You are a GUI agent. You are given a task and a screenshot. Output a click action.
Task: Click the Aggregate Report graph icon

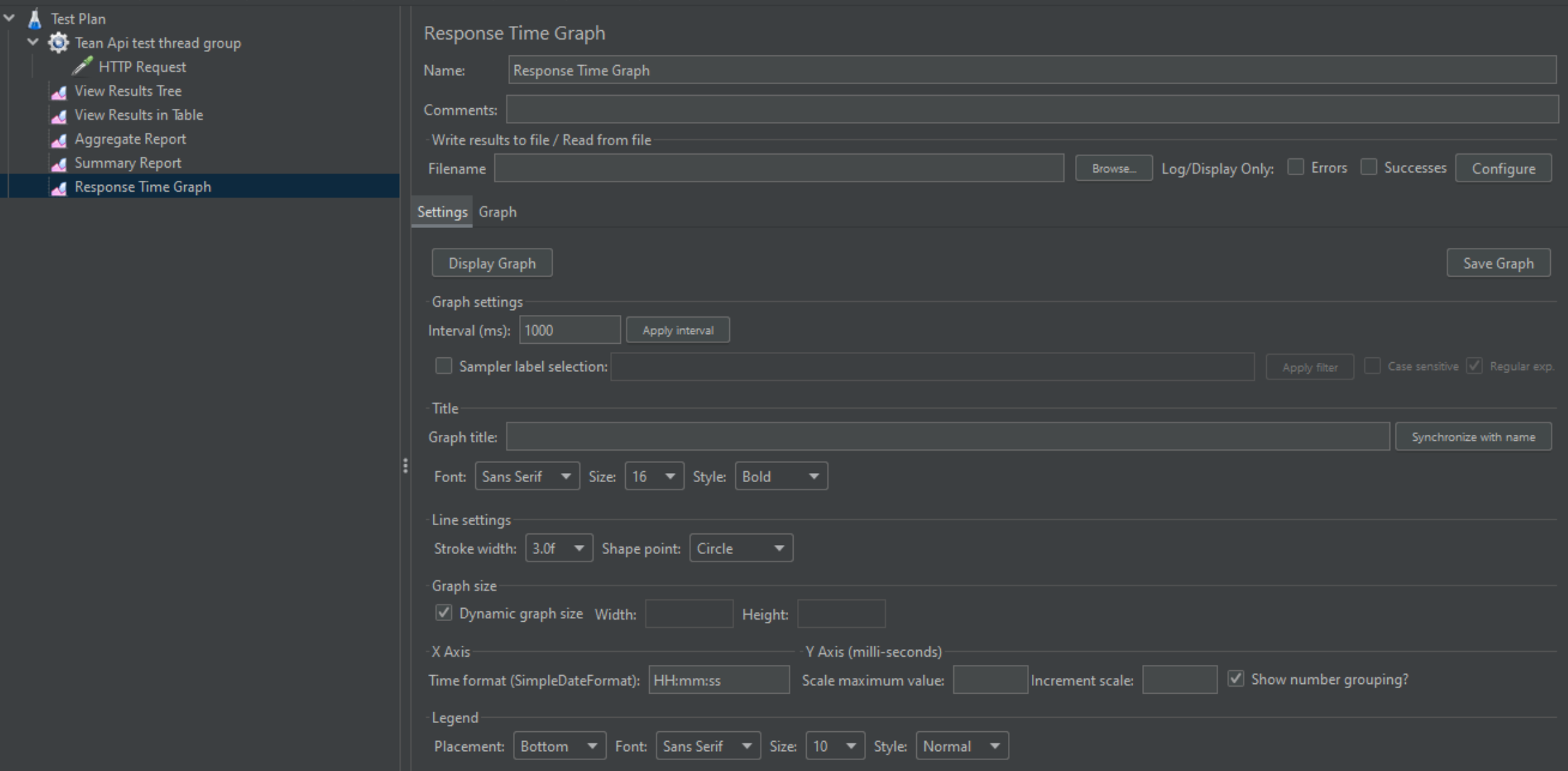point(60,140)
